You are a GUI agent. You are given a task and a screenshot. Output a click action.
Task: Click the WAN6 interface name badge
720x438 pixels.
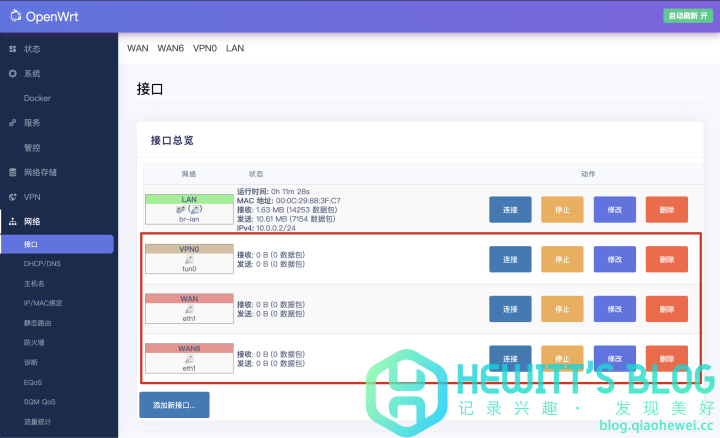tap(189, 348)
